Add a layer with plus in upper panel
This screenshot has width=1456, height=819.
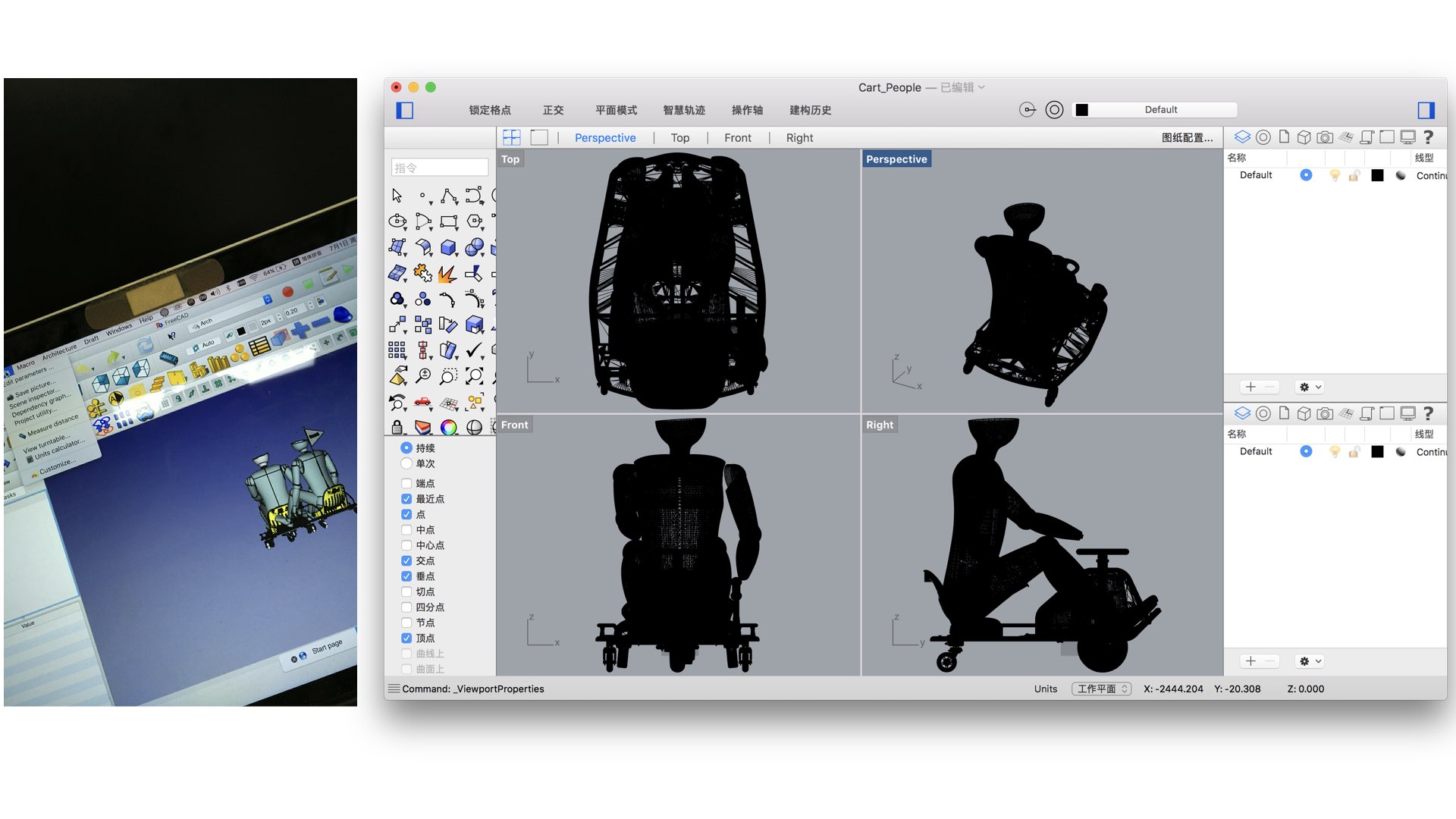[1250, 387]
